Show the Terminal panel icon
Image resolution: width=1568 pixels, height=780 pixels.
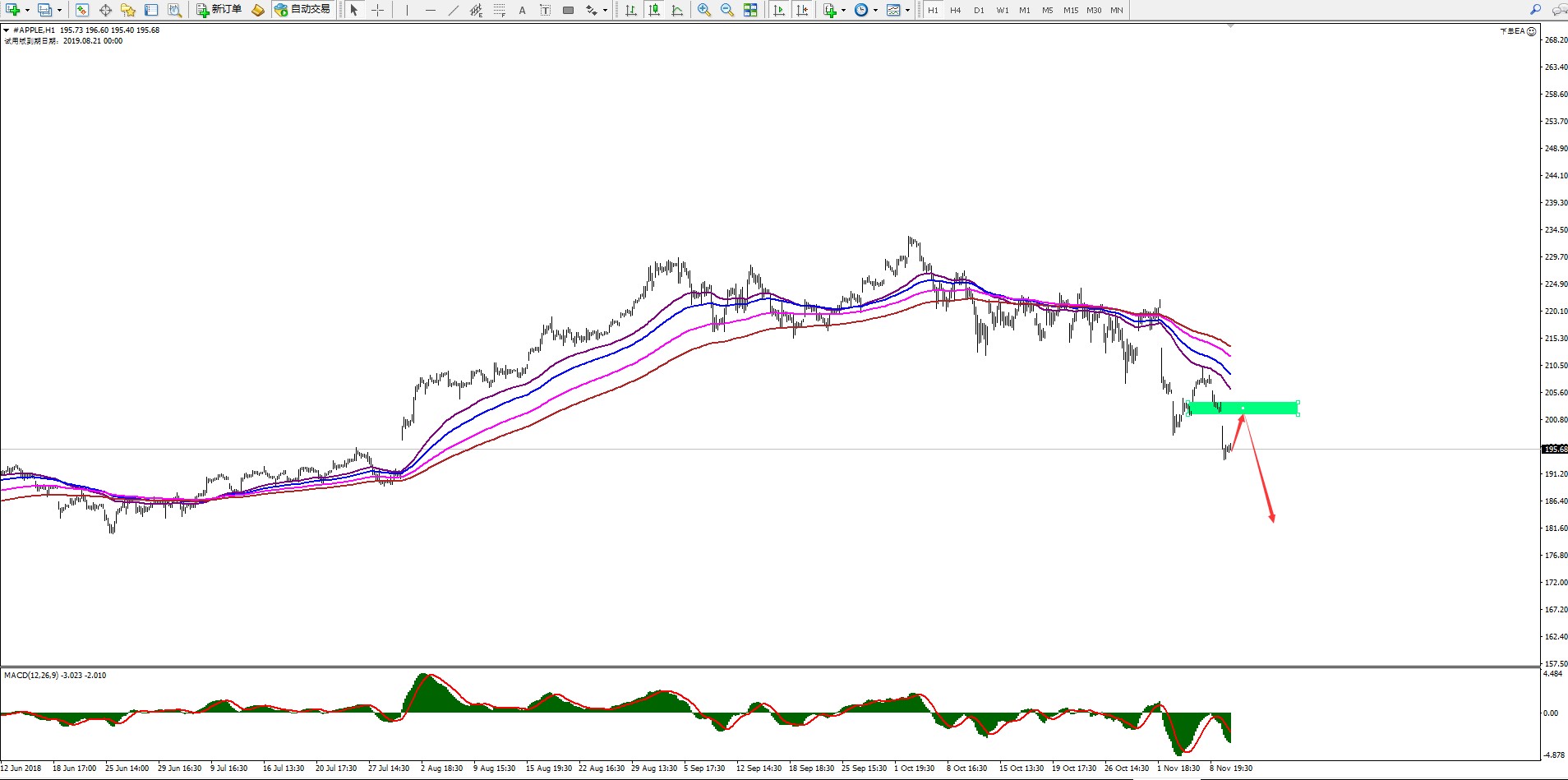151,10
